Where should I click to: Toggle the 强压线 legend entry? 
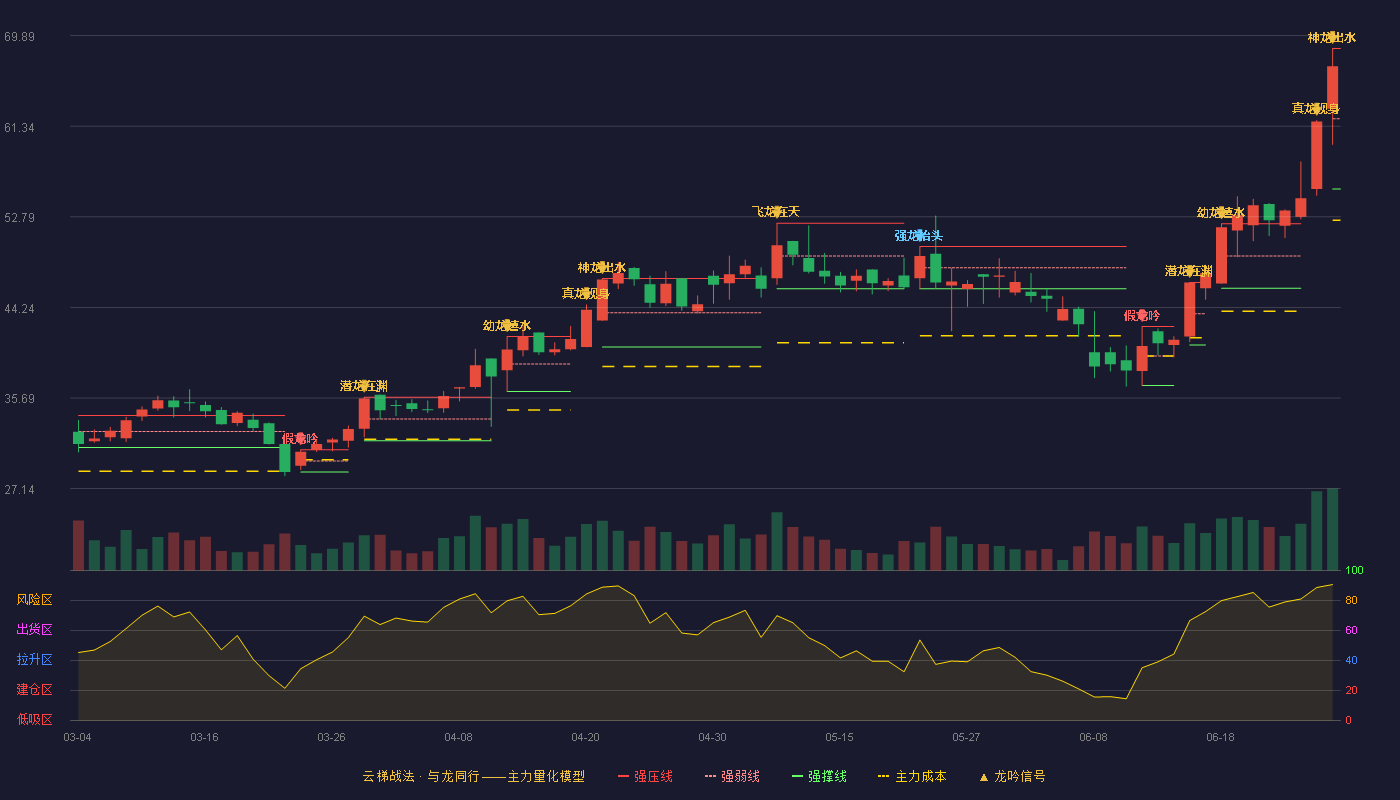(x=645, y=776)
